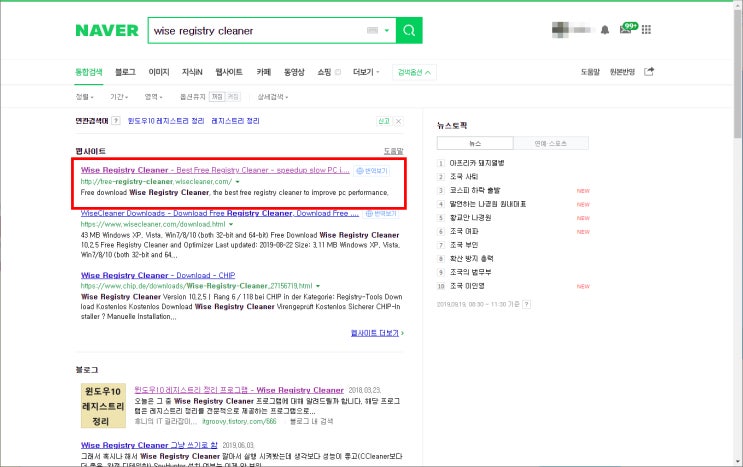
Task: Expand arrow next to wisecleaner.com/download.html URL
Action: click(x=231, y=225)
